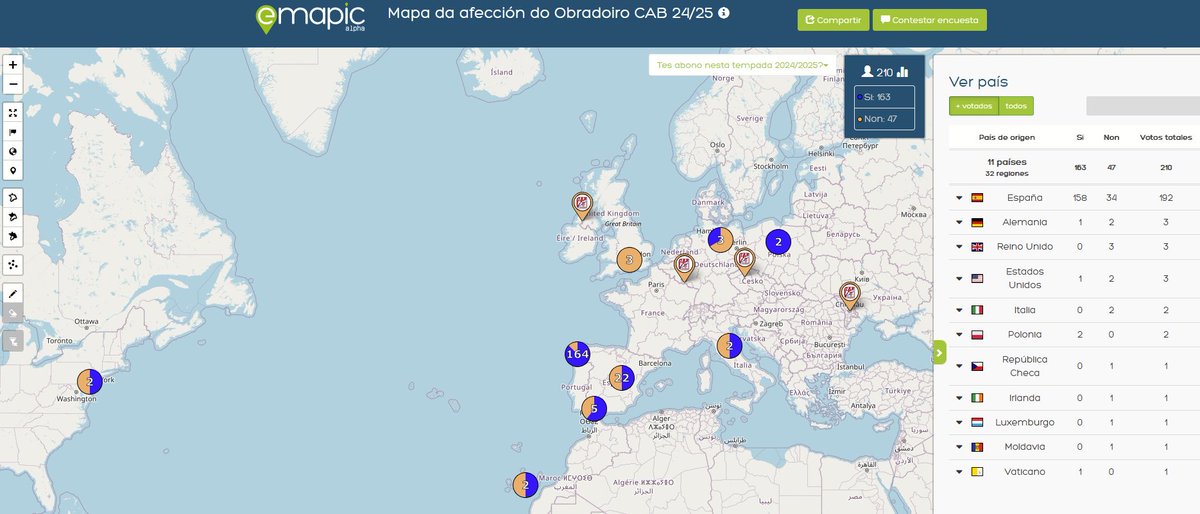Screen dimensions: 1200x514
Task: Click the Vaticano country name
Action: click(x=1026, y=472)
